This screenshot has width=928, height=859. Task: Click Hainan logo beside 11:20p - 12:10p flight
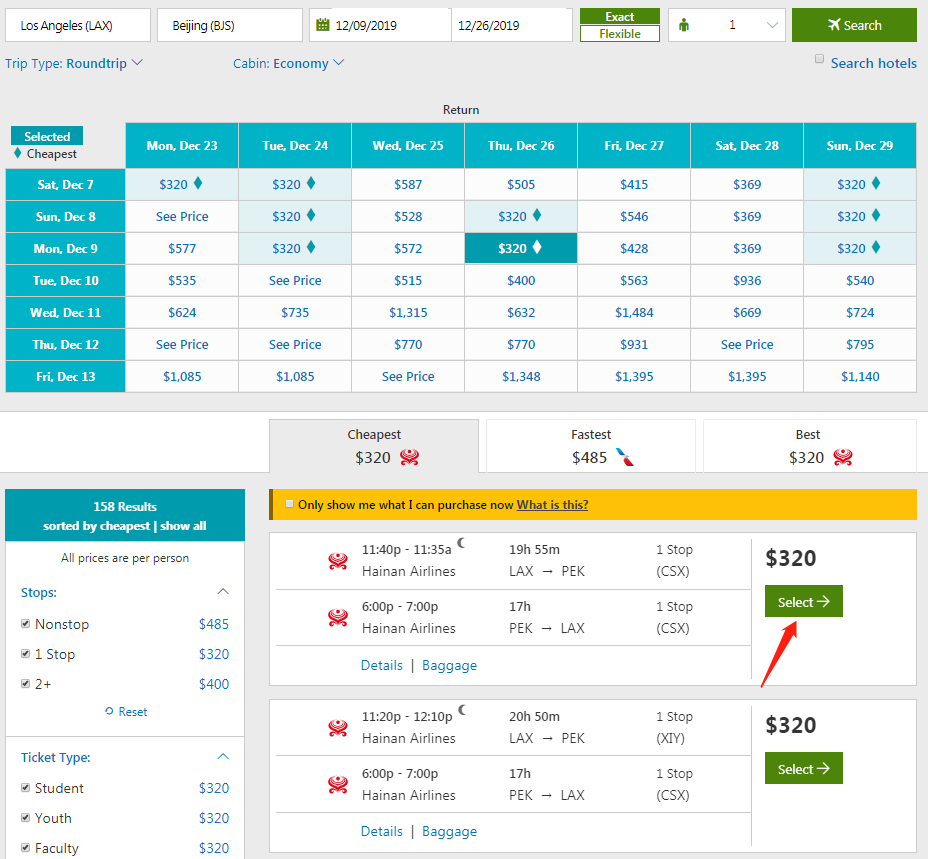[338, 728]
